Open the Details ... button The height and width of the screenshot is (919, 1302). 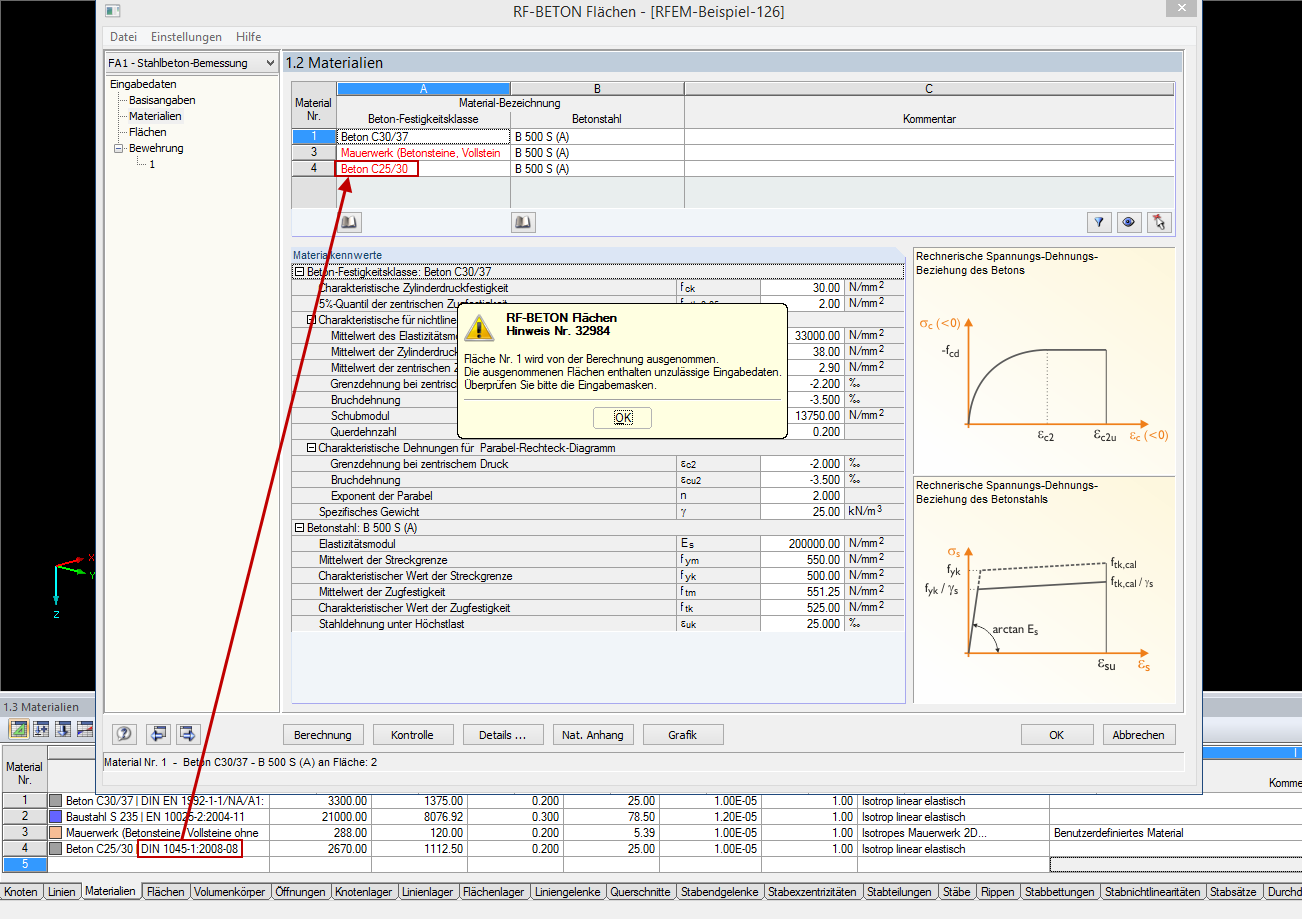[502, 735]
